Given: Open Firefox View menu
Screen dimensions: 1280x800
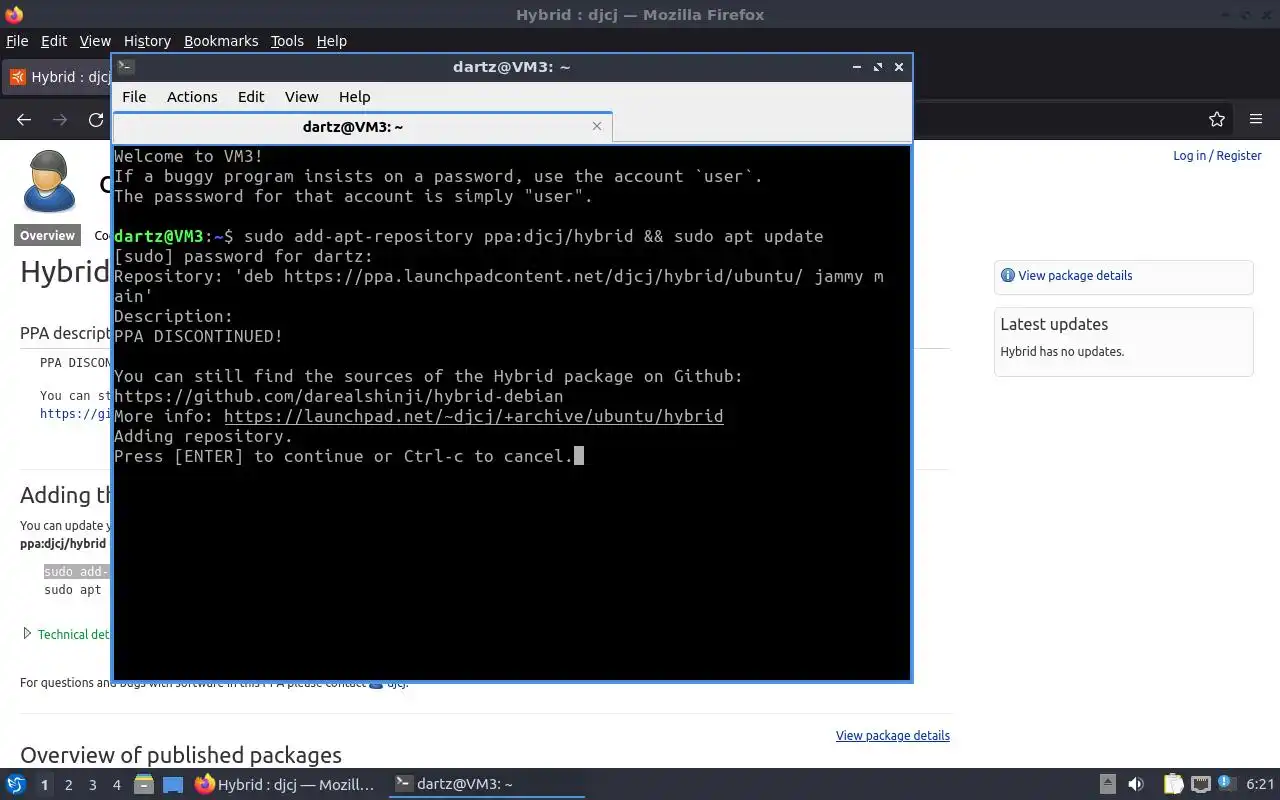Looking at the screenshot, I should tap(95, 41).
